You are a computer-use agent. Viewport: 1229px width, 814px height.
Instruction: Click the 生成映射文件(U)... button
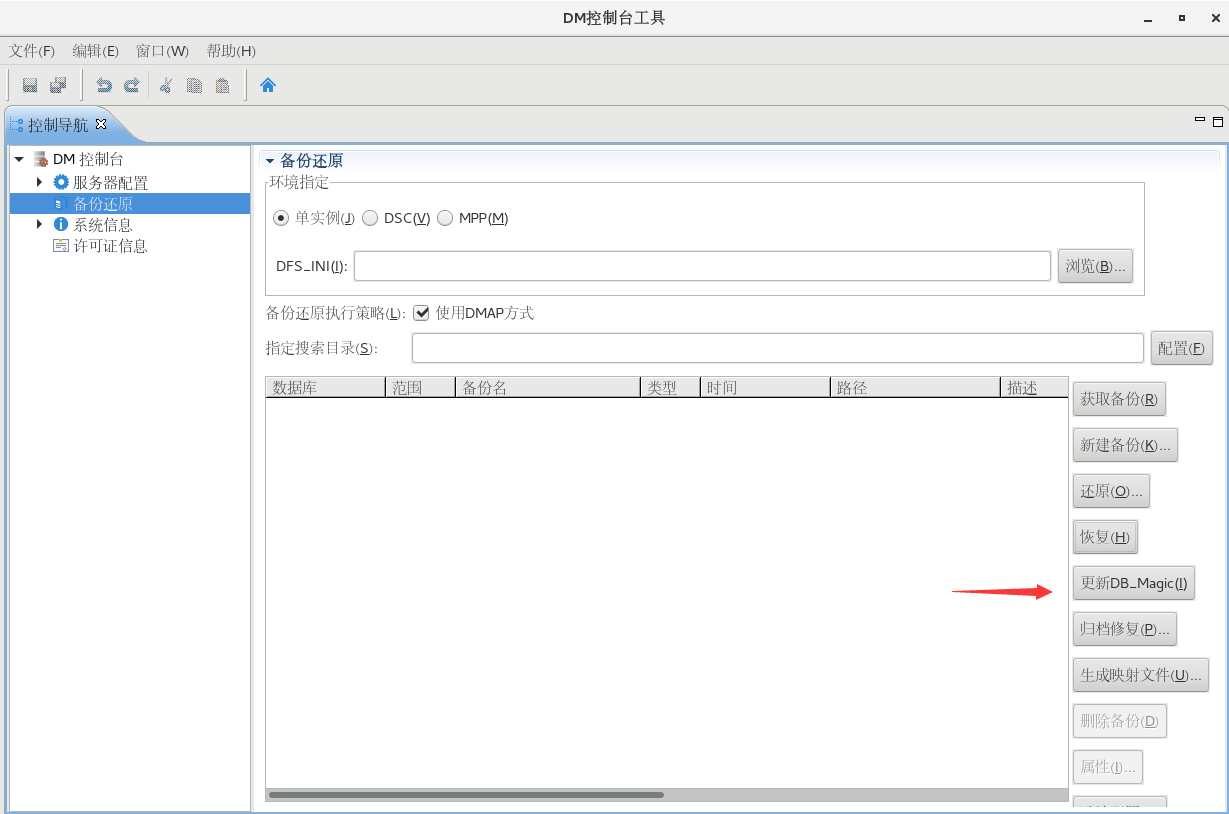coord(1141,675)
